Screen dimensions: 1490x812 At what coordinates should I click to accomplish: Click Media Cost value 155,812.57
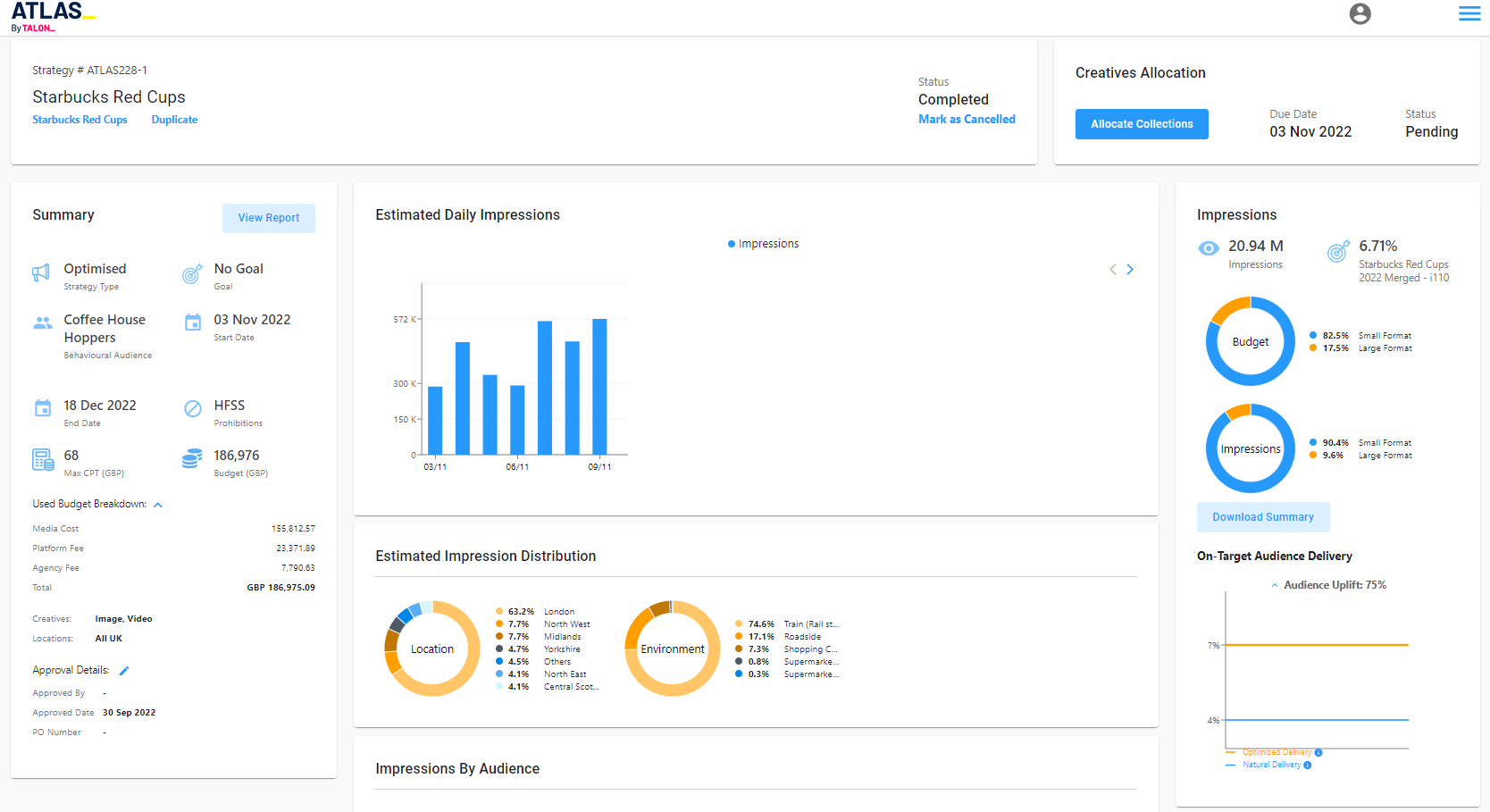click(x=293, y=529)
